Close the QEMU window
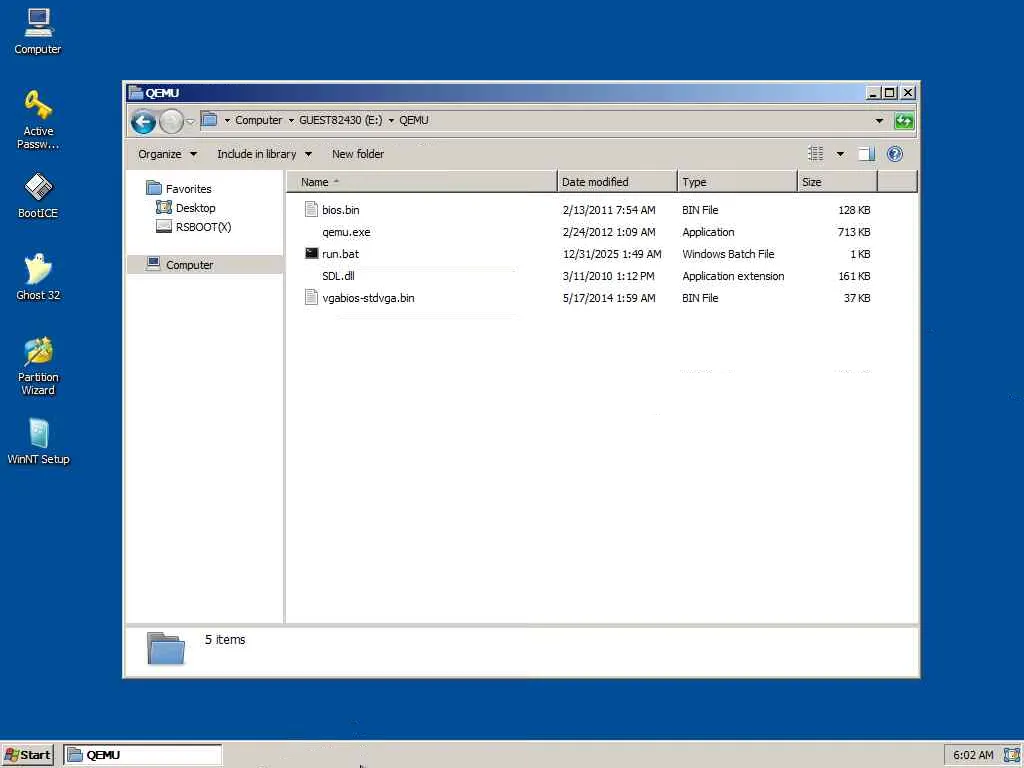 tap(908, 93)
